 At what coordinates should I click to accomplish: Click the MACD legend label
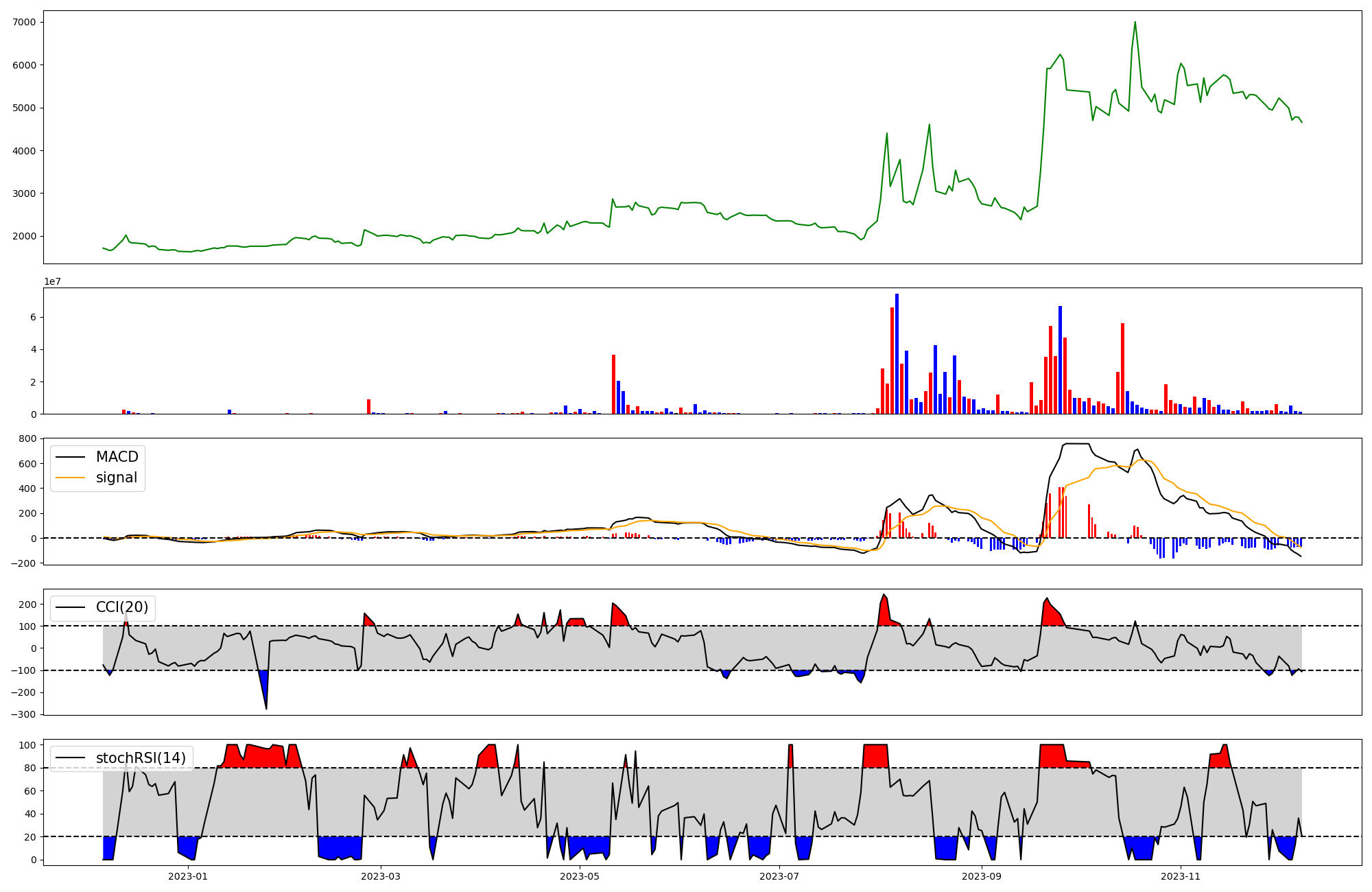(117, 457)
